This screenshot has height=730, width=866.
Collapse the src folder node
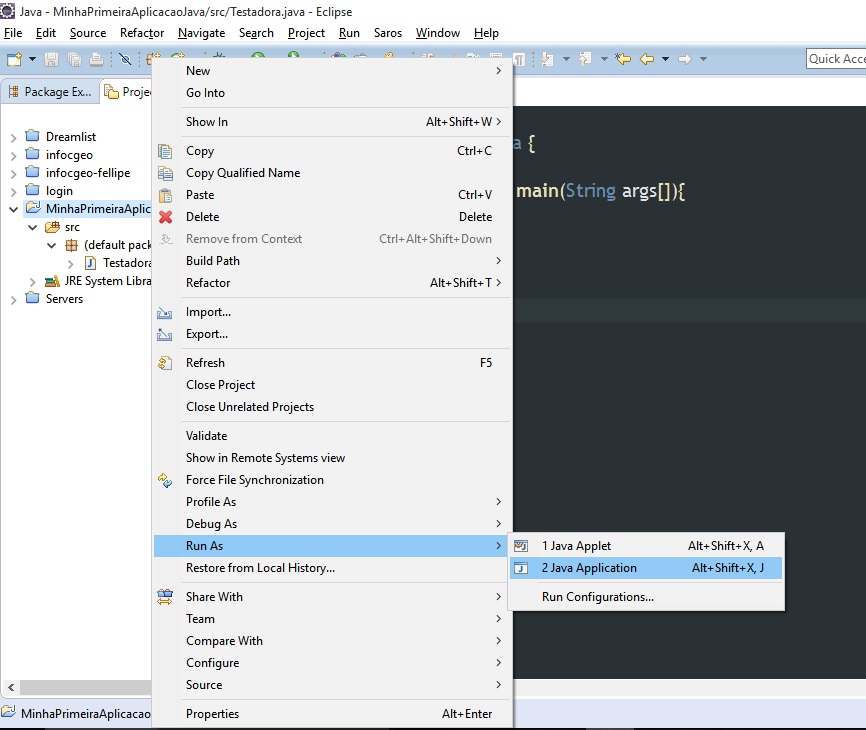click(33, 228)
